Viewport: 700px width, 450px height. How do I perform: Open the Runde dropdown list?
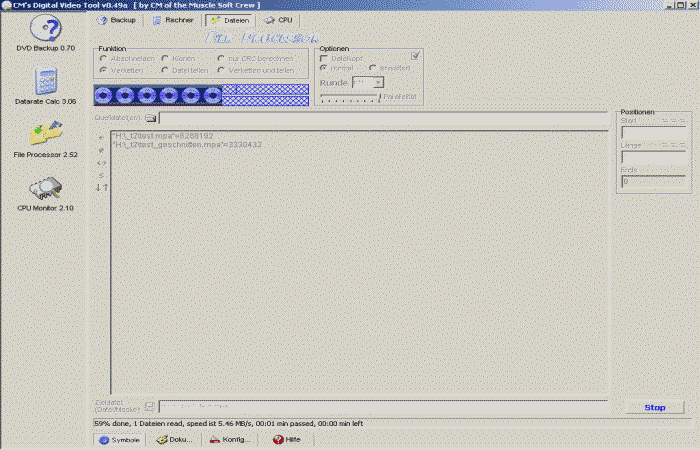tap(379, 82)
